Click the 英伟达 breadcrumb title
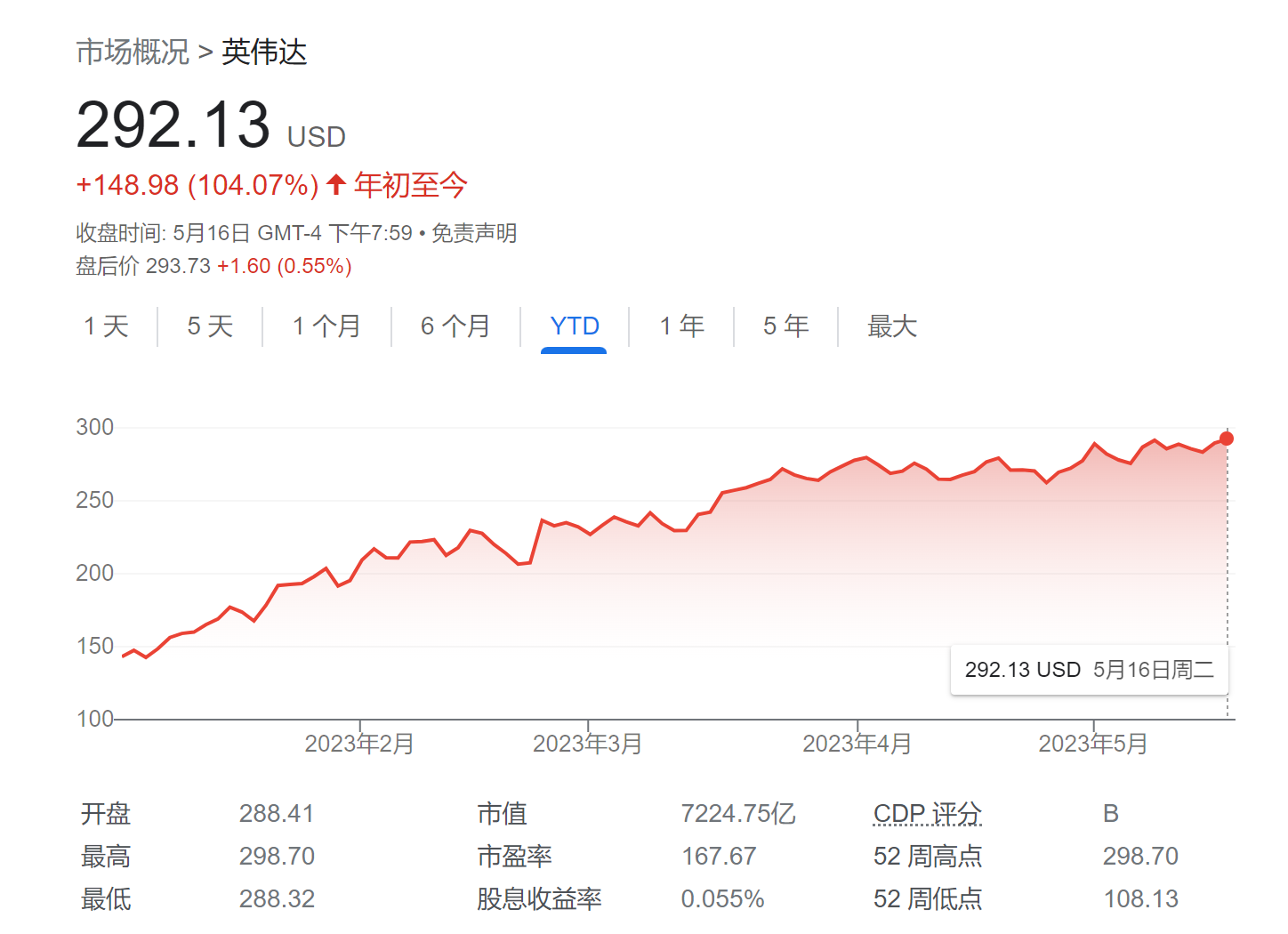Viewport: 1288px width, 934px height. (x=264, y=52)
